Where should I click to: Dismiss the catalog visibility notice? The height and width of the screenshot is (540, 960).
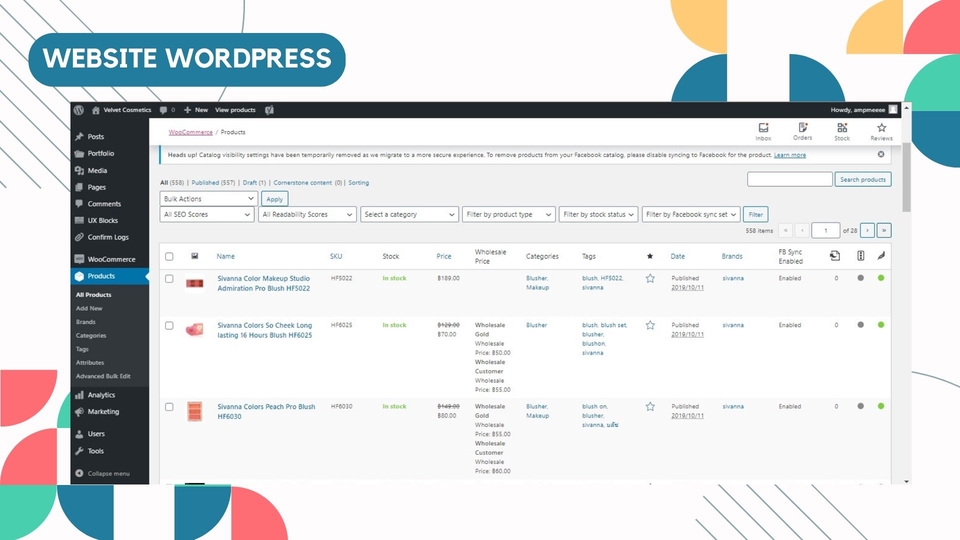(x=881, y=154)
